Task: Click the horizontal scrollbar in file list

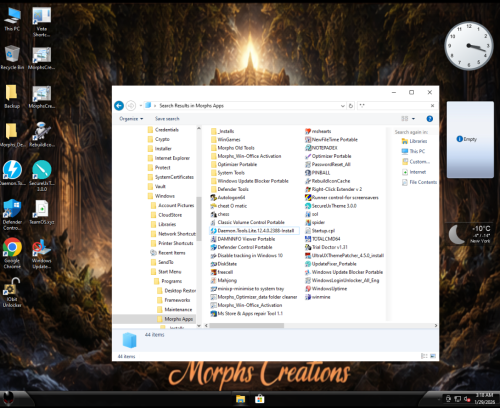Action: click(x=247, y=325)
